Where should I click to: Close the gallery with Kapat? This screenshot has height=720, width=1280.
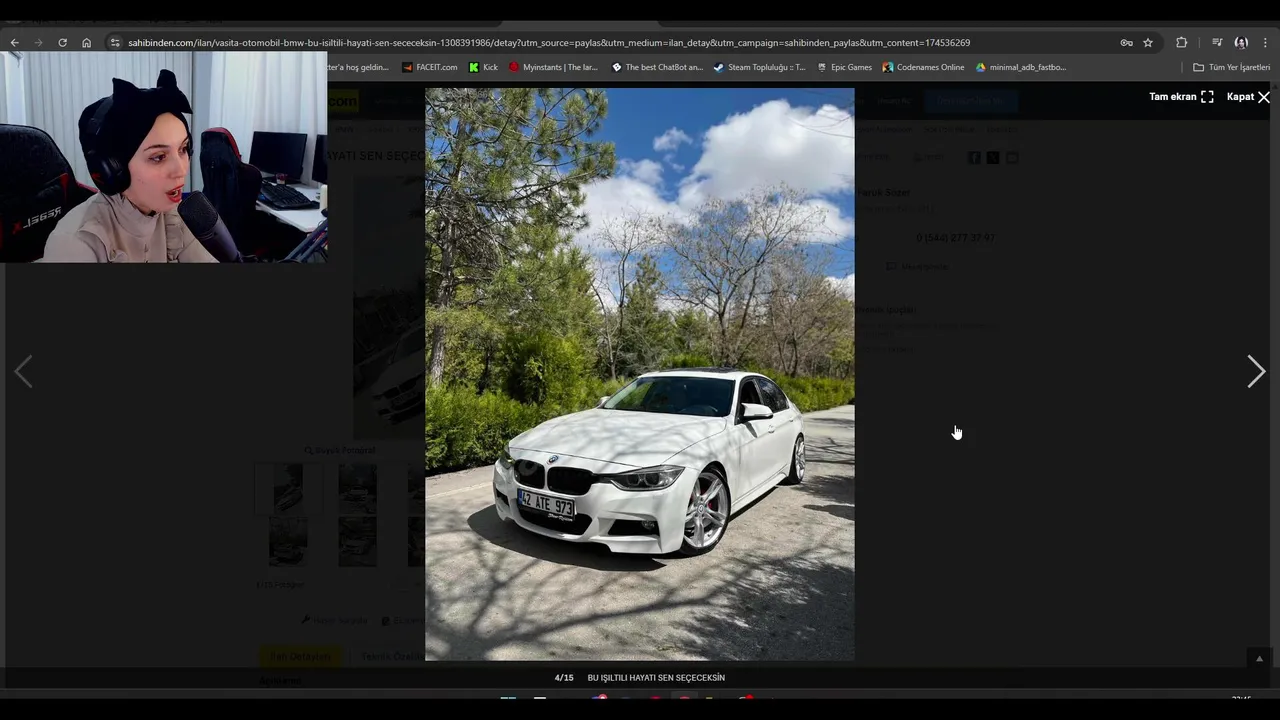coord(1248,97)
